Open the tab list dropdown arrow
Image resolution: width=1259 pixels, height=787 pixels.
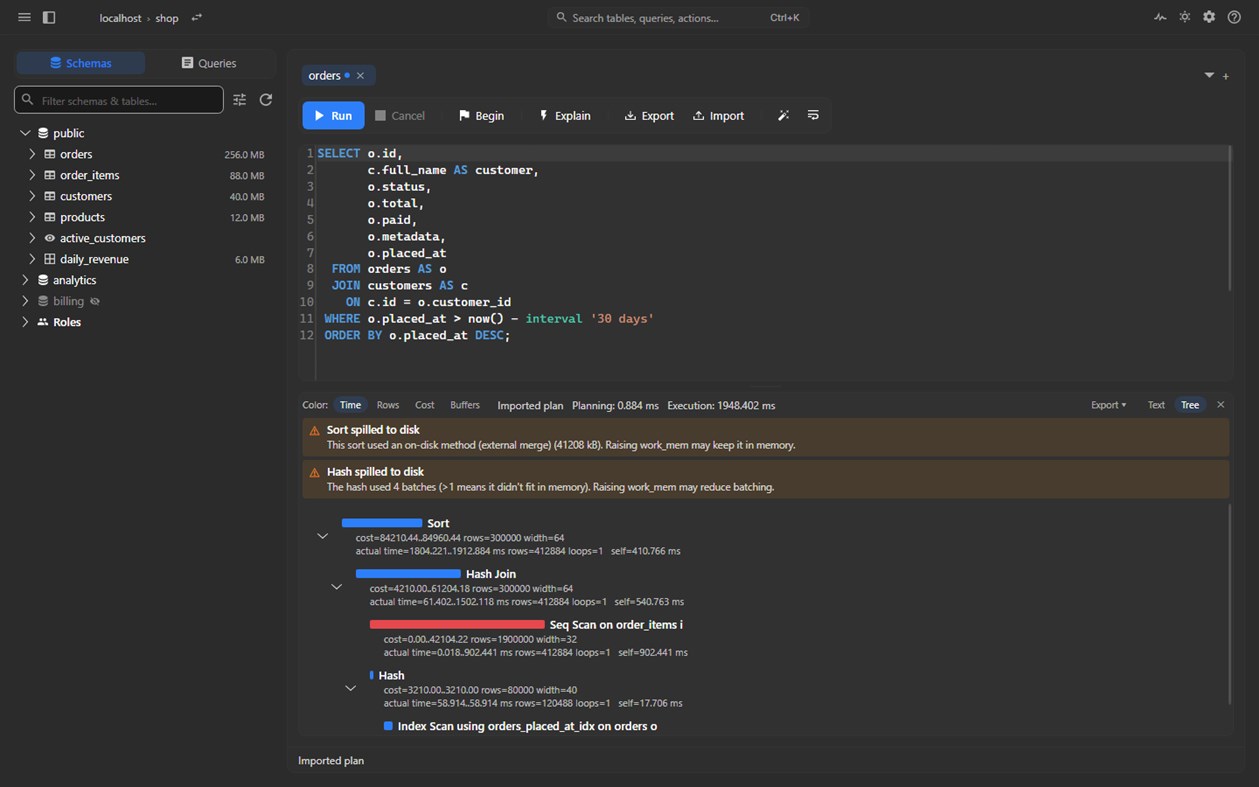tap(1209, 75)
